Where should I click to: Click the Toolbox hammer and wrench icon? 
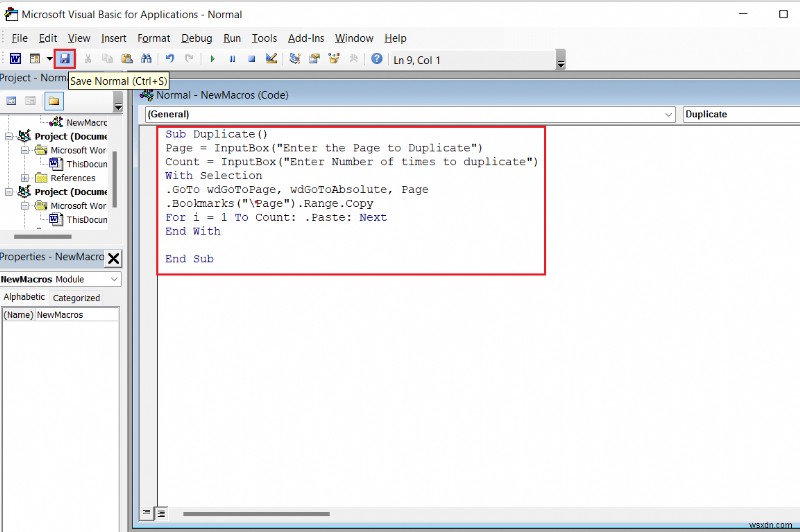coord(353,59)
